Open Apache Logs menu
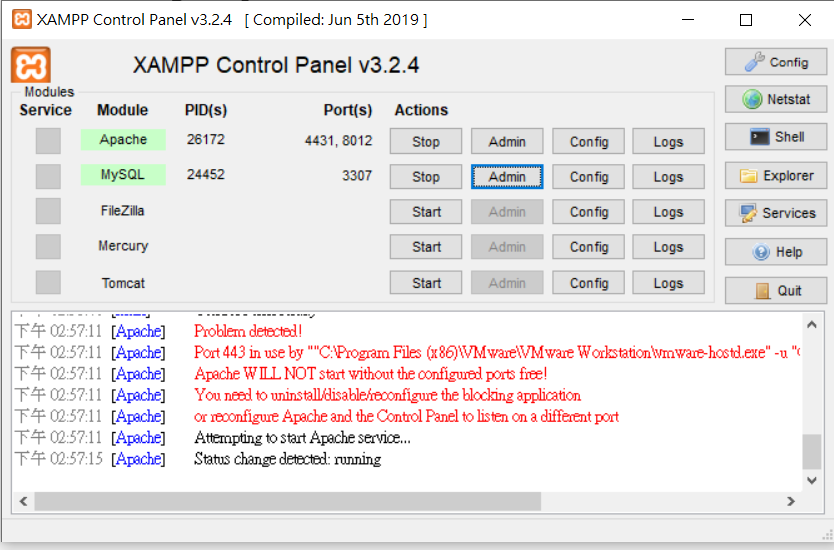The height and width of the screenshot is (550, 834). pyautogui.click(x=669, y=141)
